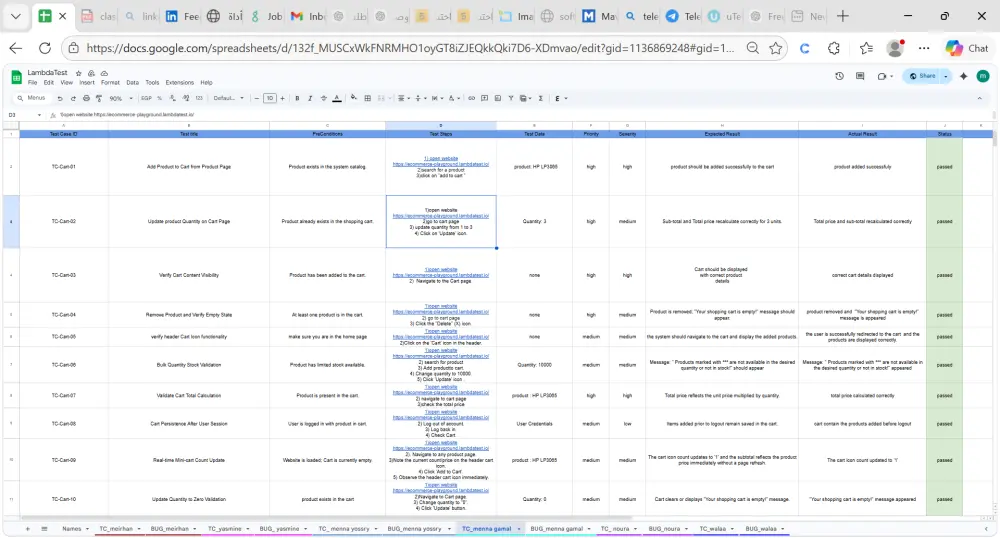This screenshot has width=1000, height=538.
Task: Star the LambdaTest document
Action: coord(78,73)
